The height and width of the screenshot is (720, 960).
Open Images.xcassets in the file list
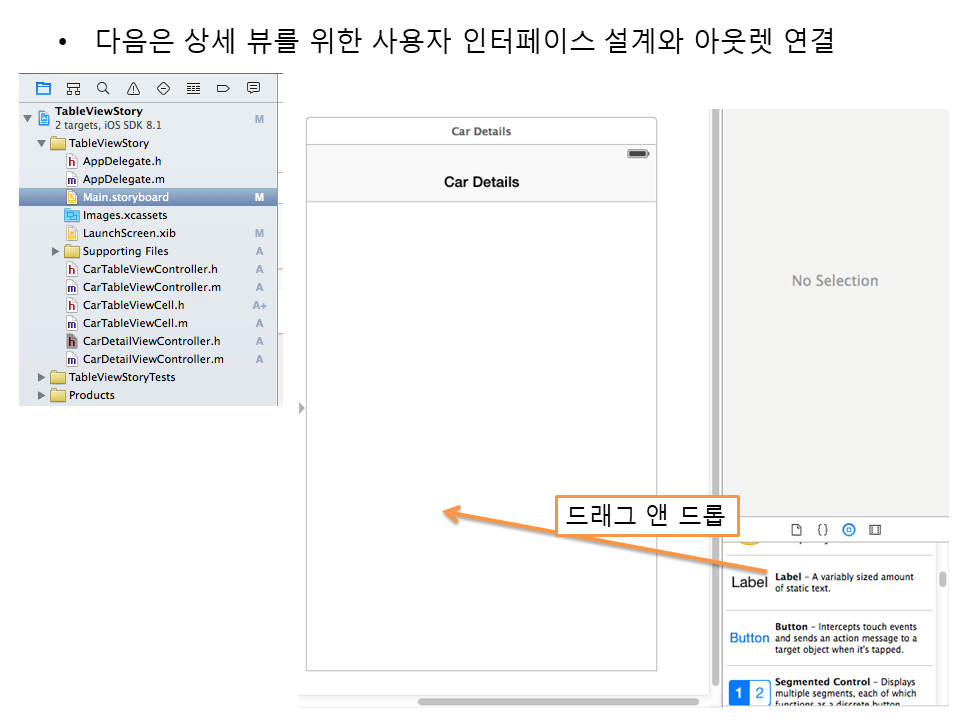pos(124,215)
